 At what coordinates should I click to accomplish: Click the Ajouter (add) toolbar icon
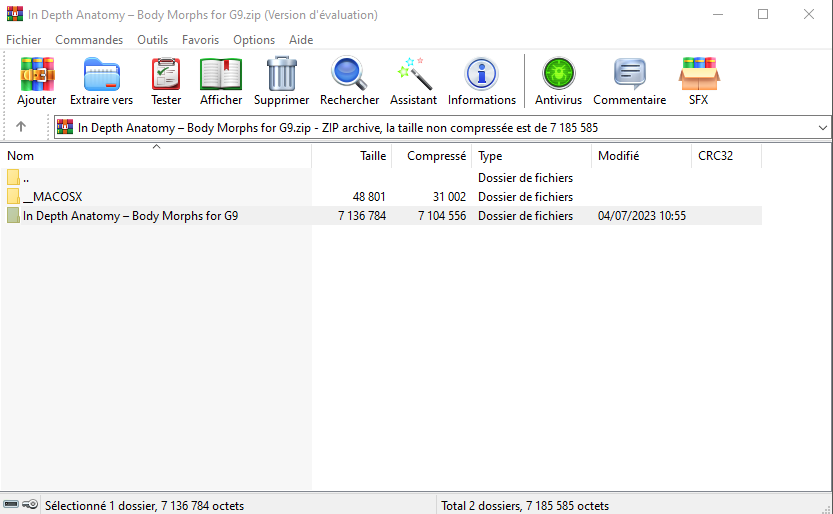[x=37, y=74]
